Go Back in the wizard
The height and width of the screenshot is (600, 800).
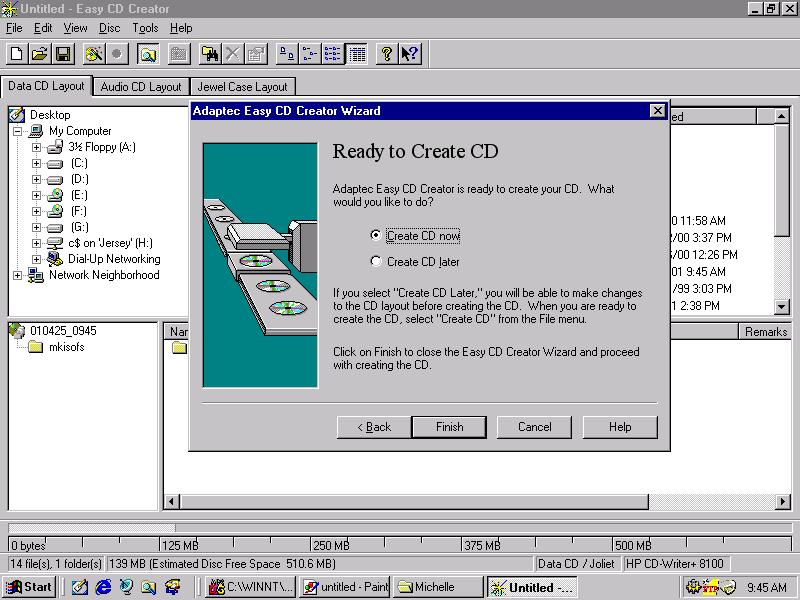click(x=373, y=427)
